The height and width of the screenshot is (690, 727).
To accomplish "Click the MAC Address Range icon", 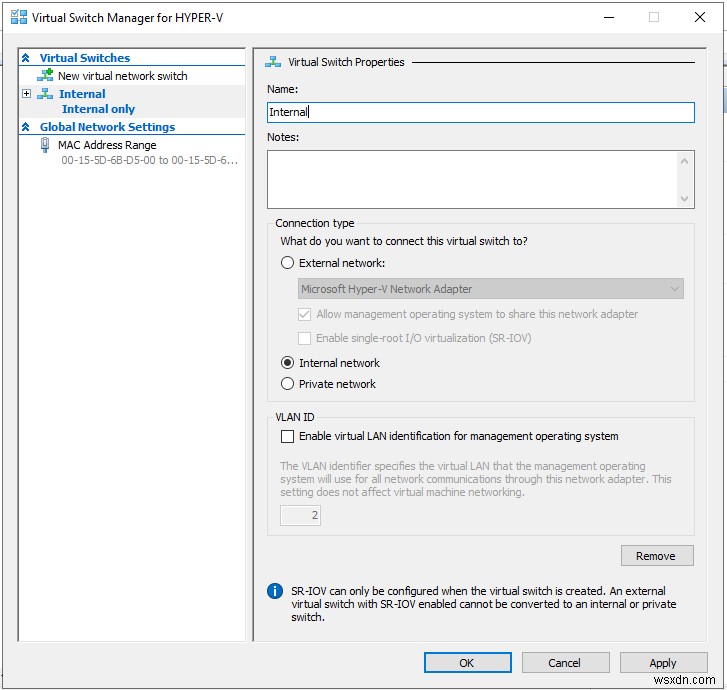I will pos(45,145).
